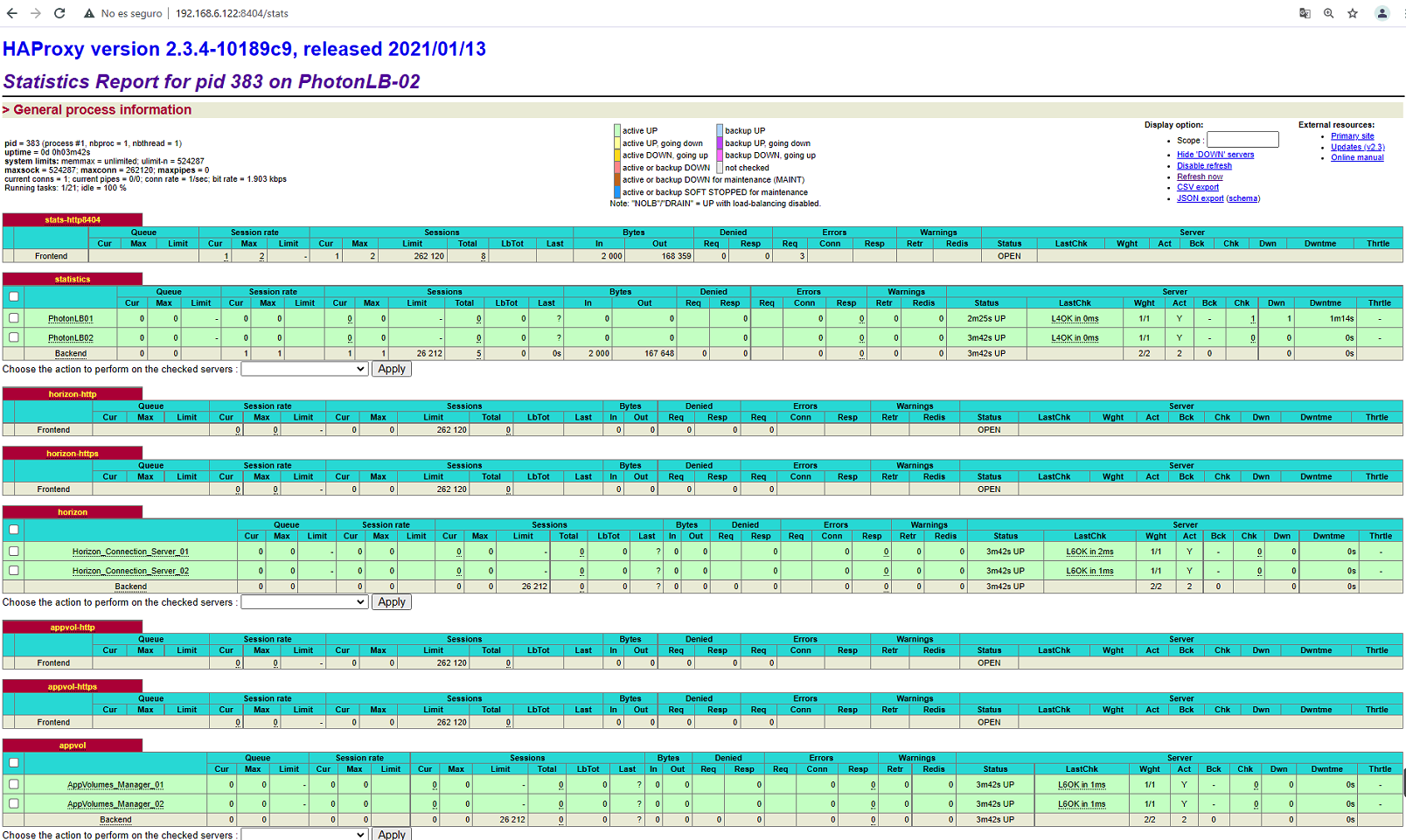Open PhotonLB01 server link
Screen dimensions: 1406x840
(71, 319)
